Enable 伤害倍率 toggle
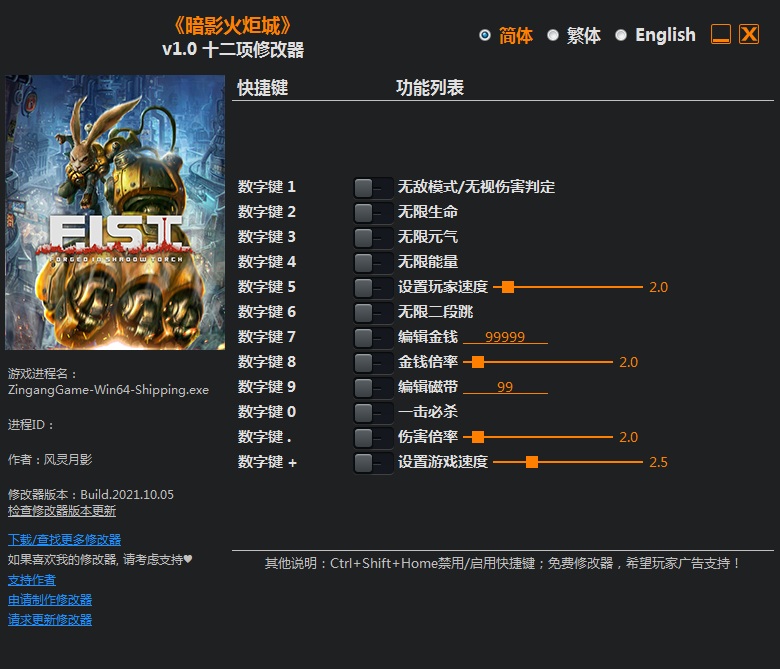This screenshot has width=780, height=669. pos(374,438)
